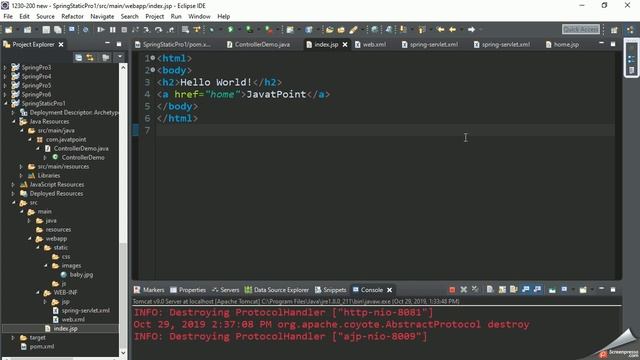Maximize the editor area
The image size is (640, 360).
click(x=613, y=44)
